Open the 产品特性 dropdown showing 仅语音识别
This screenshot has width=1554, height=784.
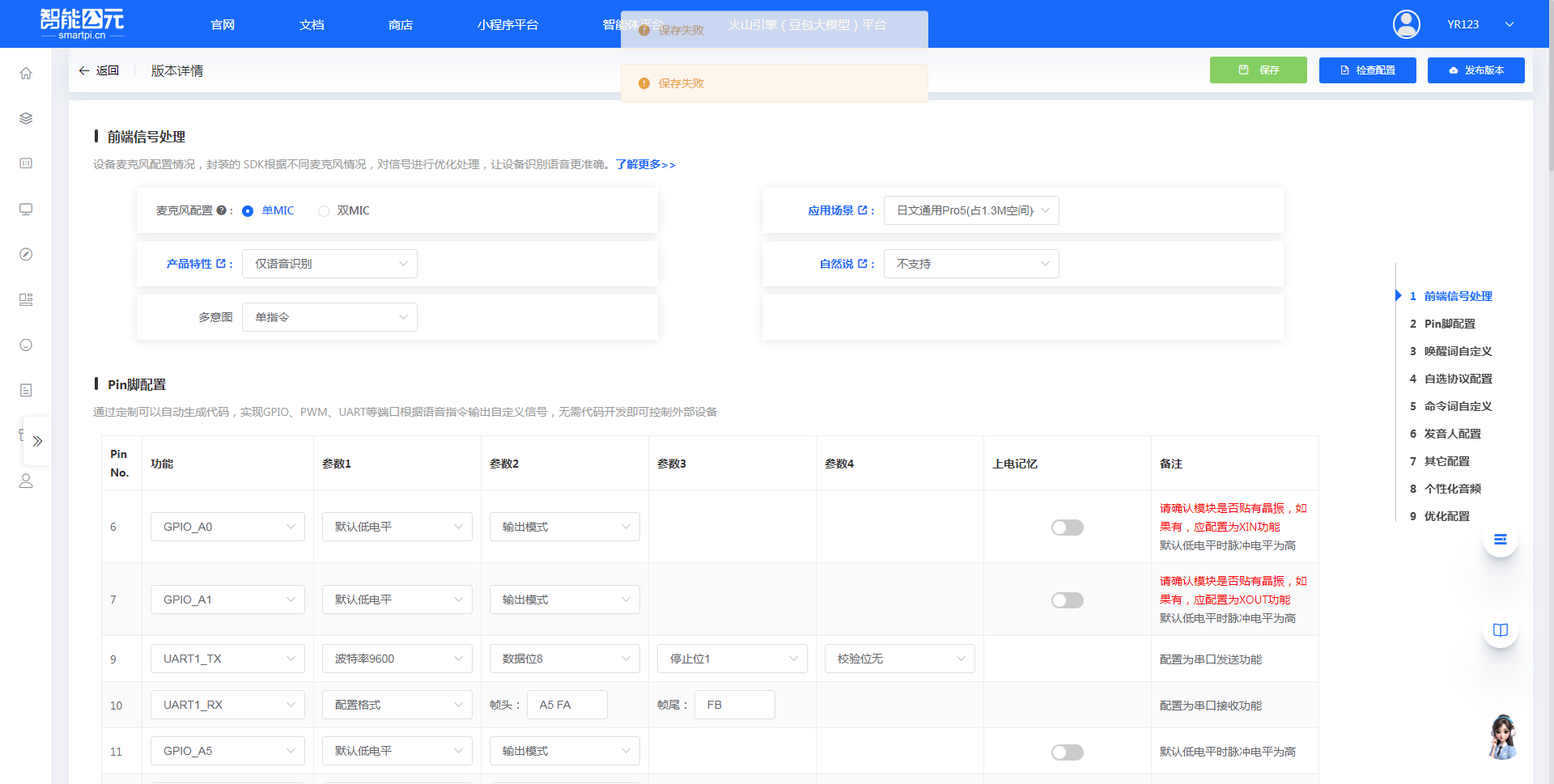(x=329, y=263)
